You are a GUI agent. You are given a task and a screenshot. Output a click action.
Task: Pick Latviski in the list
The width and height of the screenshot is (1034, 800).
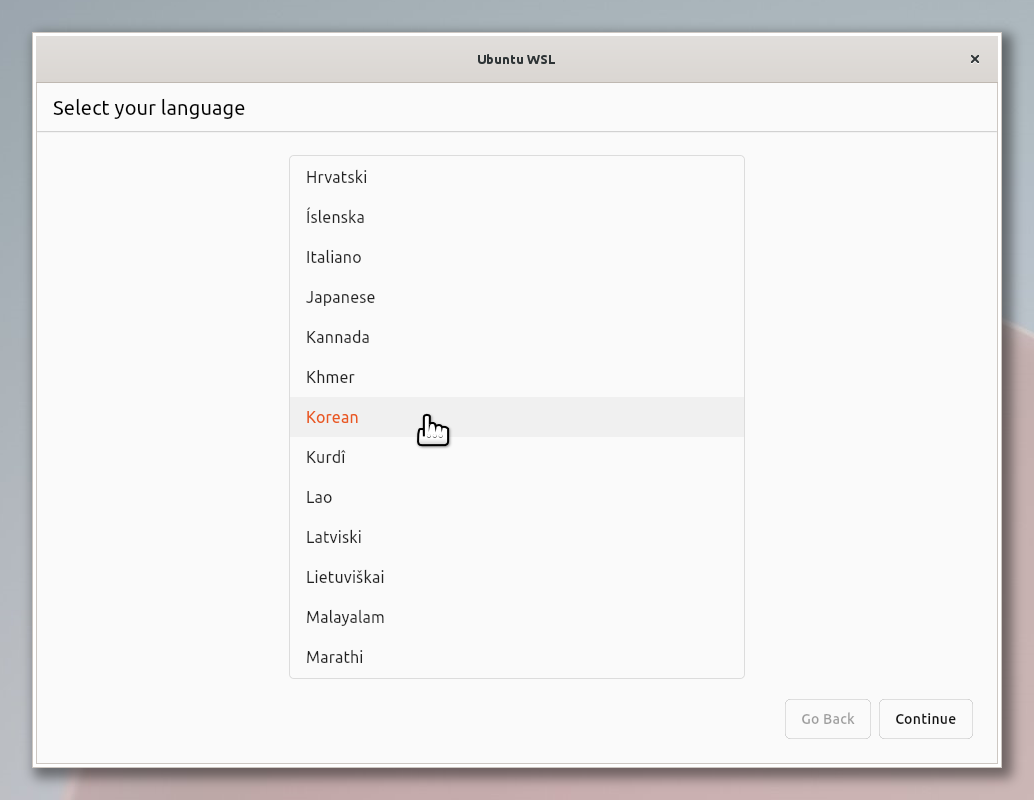pos(517,537)
